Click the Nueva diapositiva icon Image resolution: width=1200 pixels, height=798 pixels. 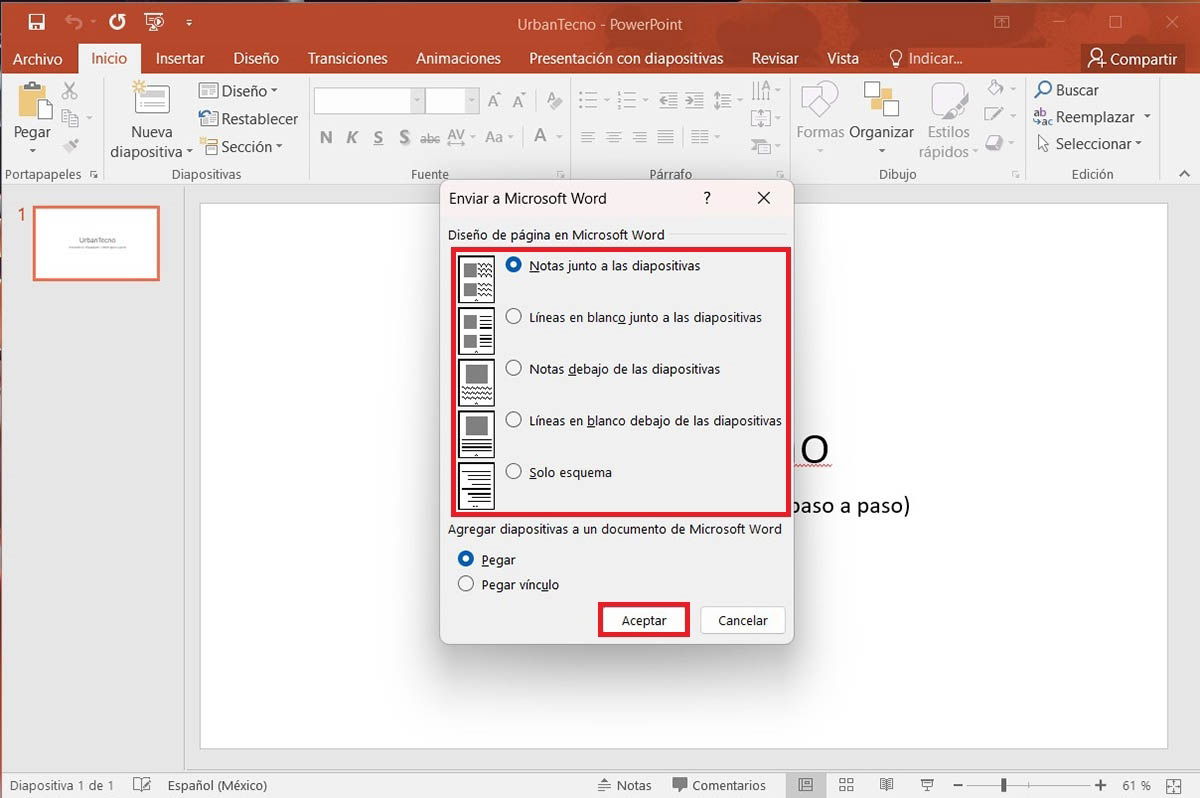(x=151, y=100)
